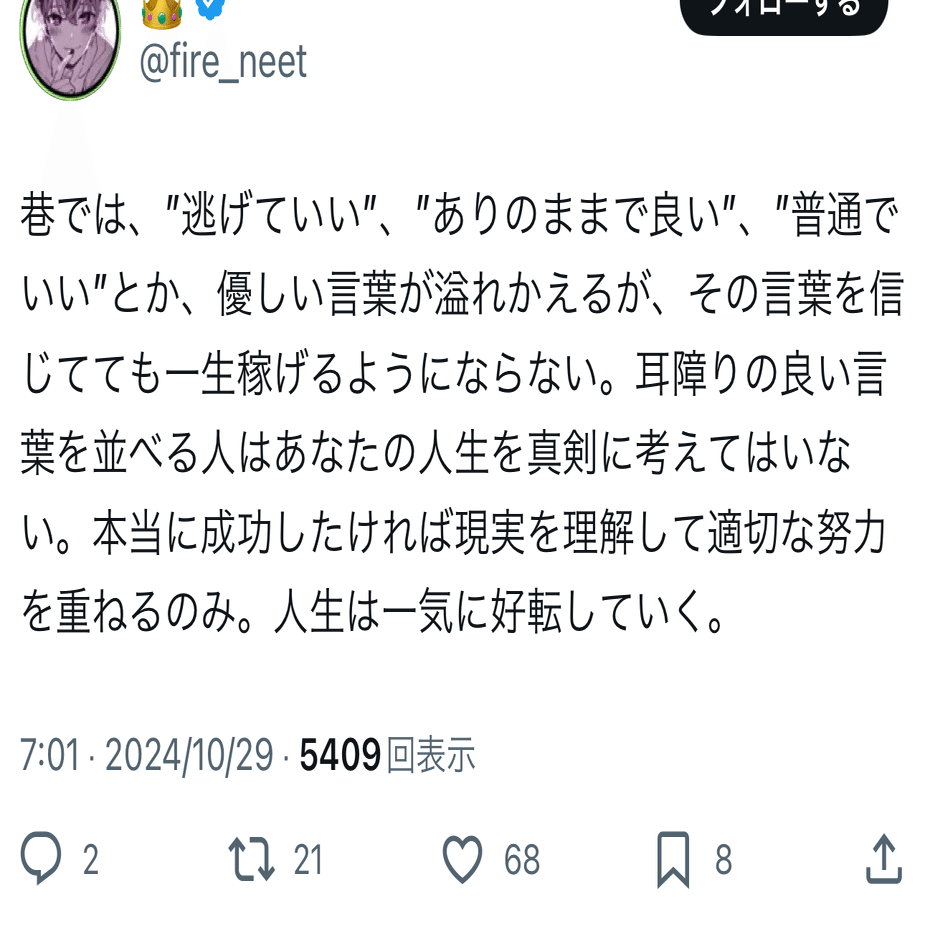The height and width of the screenshot is (925, 925).
Task: Like the tweet with the heart icon
Action: tap(462, 859)
